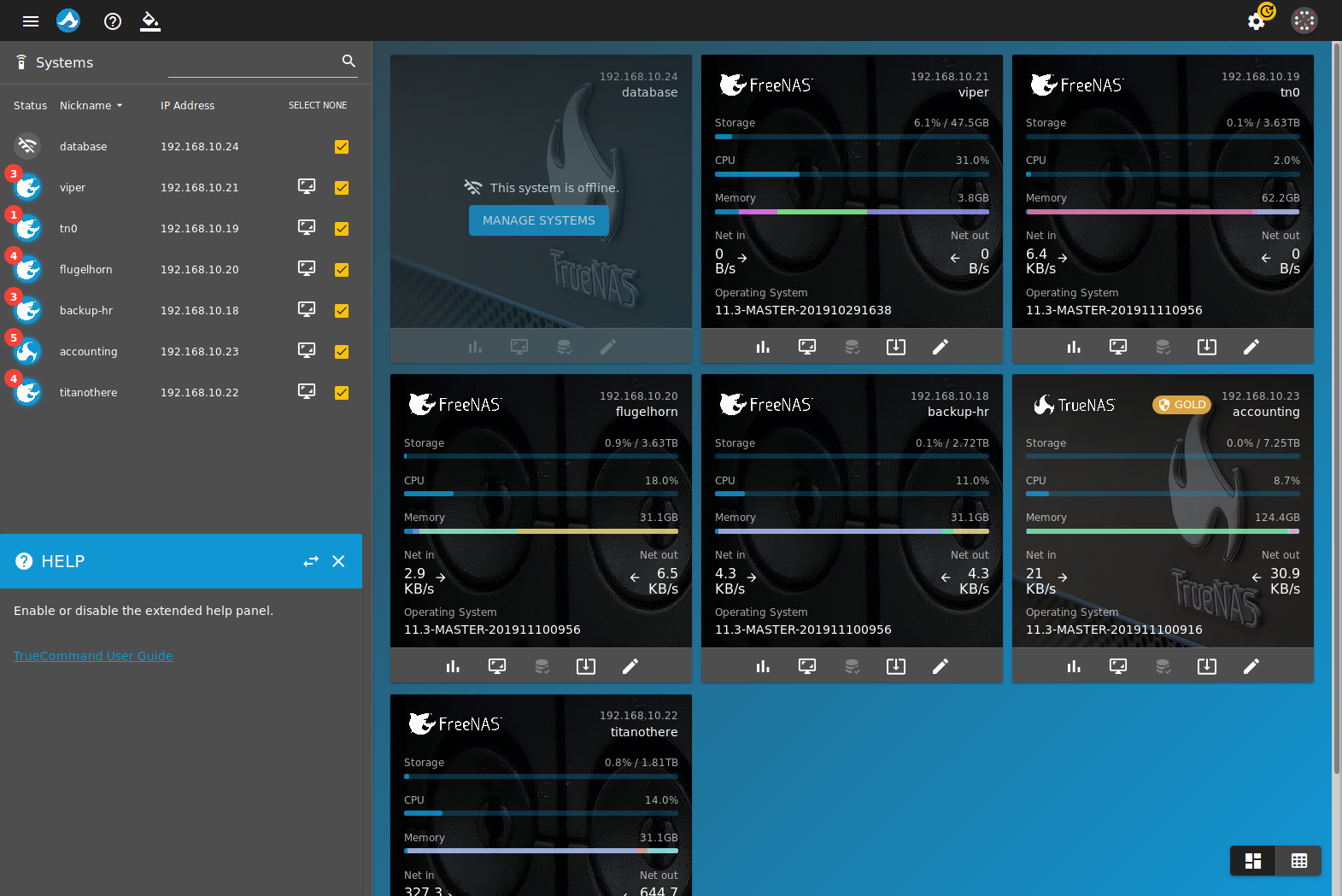Open the tn0 card statistics chart icon
This screenshot has width=1342, height=896.
1074,347
